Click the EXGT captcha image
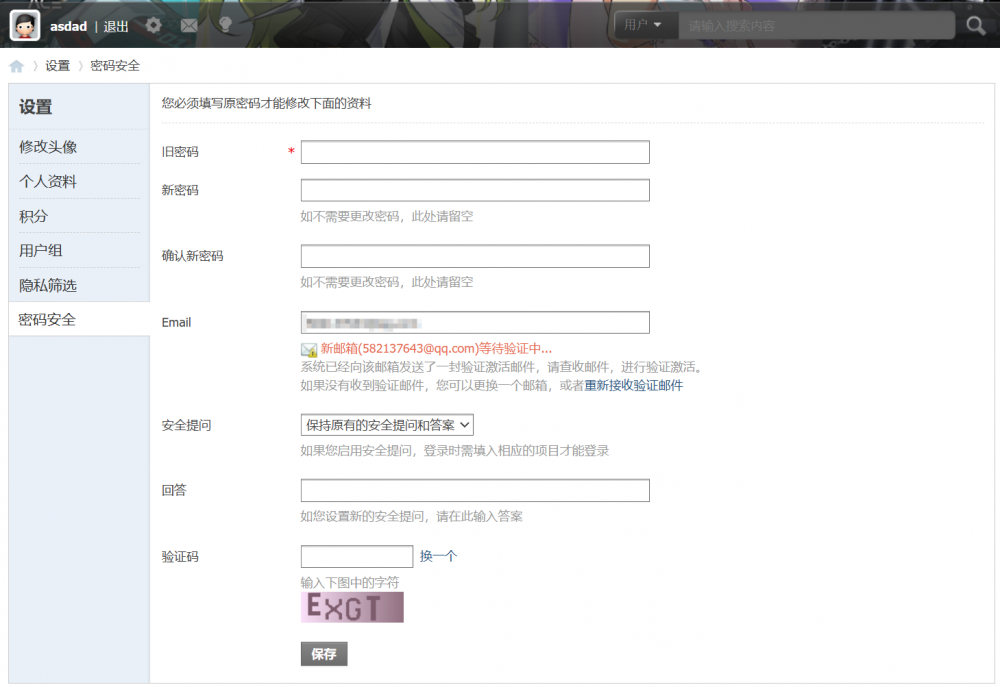Screen dimensions: 1000x687 [352, 607]
